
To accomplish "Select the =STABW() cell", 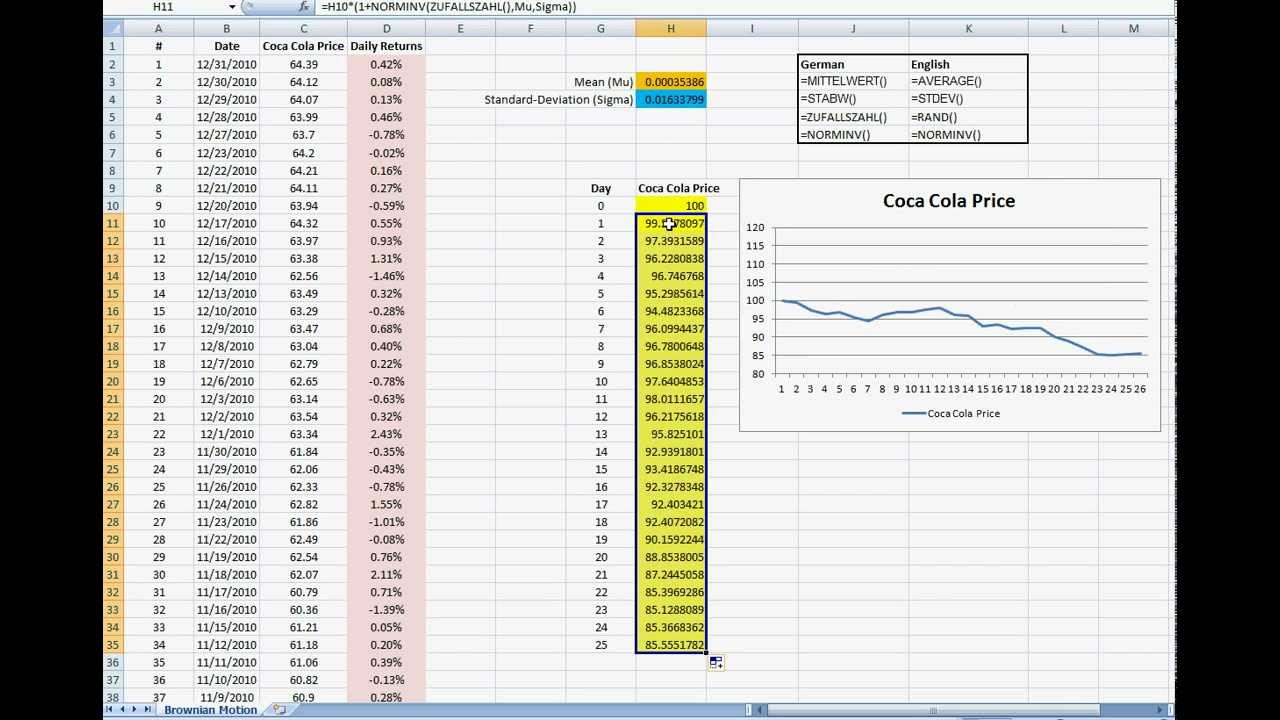I will [x=853, y=98].
